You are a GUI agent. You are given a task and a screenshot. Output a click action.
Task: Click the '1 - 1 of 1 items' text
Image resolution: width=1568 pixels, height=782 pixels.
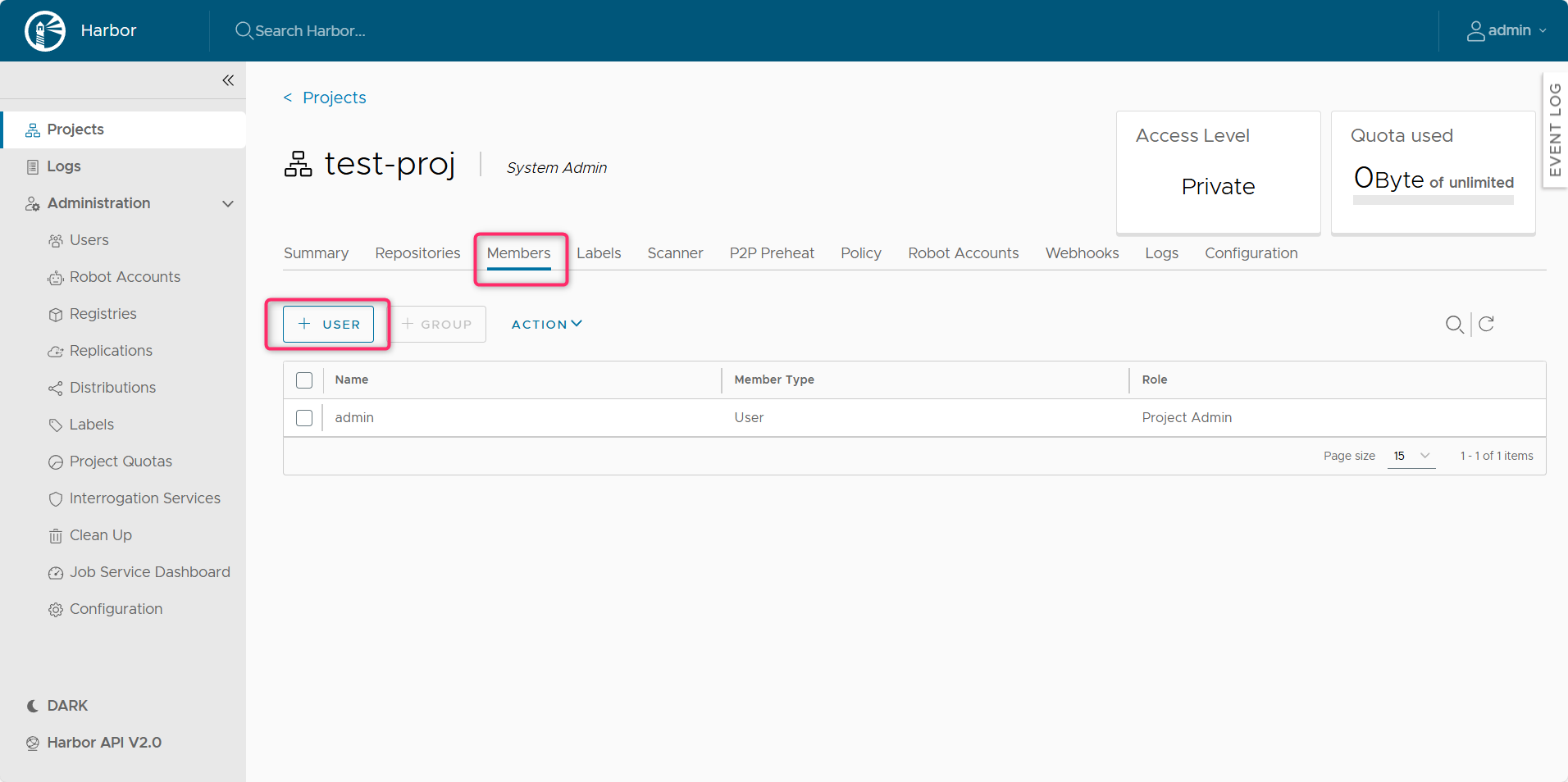(1497, 456)
